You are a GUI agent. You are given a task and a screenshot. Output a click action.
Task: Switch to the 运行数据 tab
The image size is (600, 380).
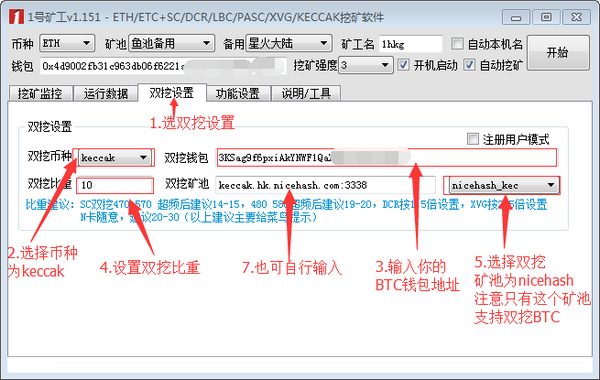click(106, 93)
